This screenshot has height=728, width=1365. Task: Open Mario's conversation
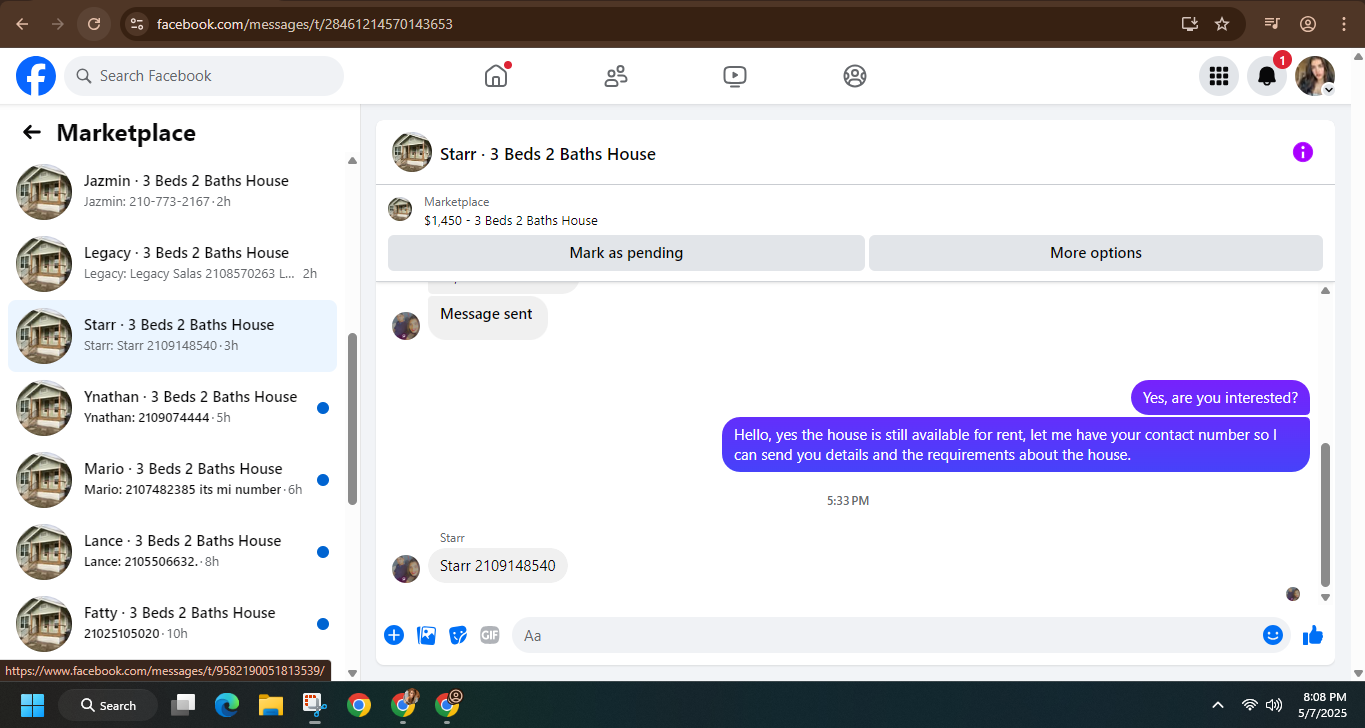click(x=172, y=479)
